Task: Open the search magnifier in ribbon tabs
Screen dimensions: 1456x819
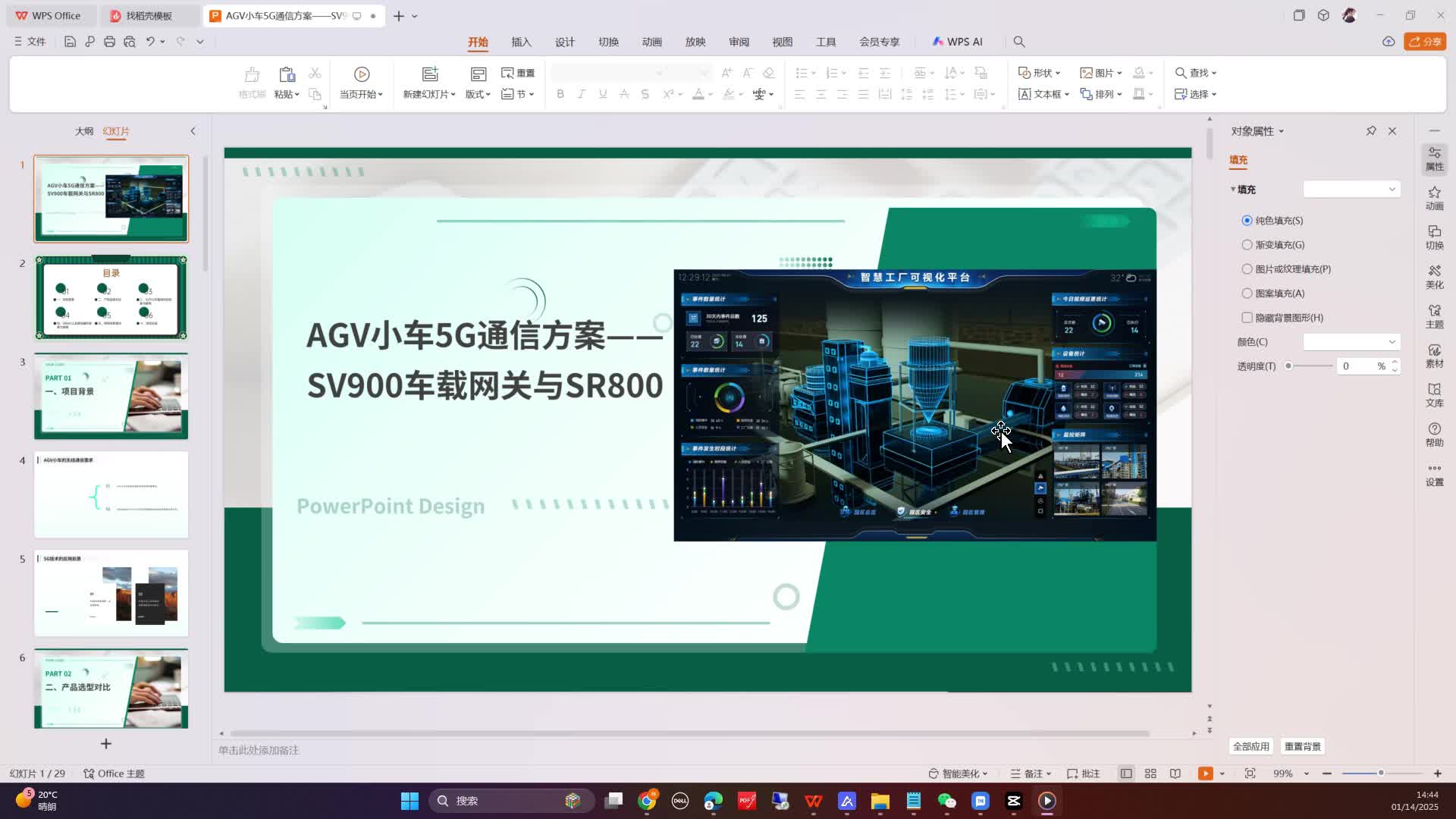Action: (x=1019, y=42)
